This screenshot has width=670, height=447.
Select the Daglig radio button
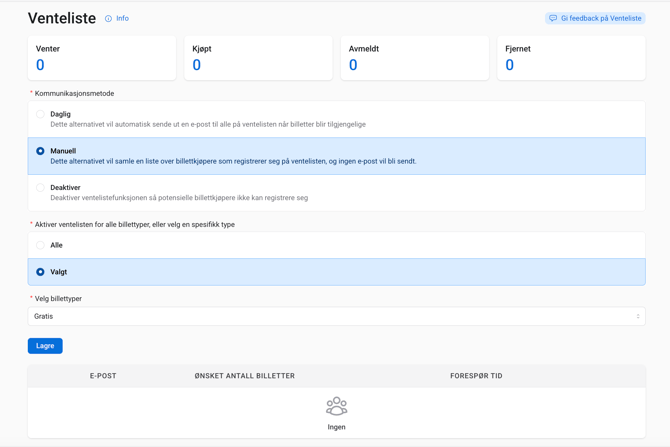40,114
